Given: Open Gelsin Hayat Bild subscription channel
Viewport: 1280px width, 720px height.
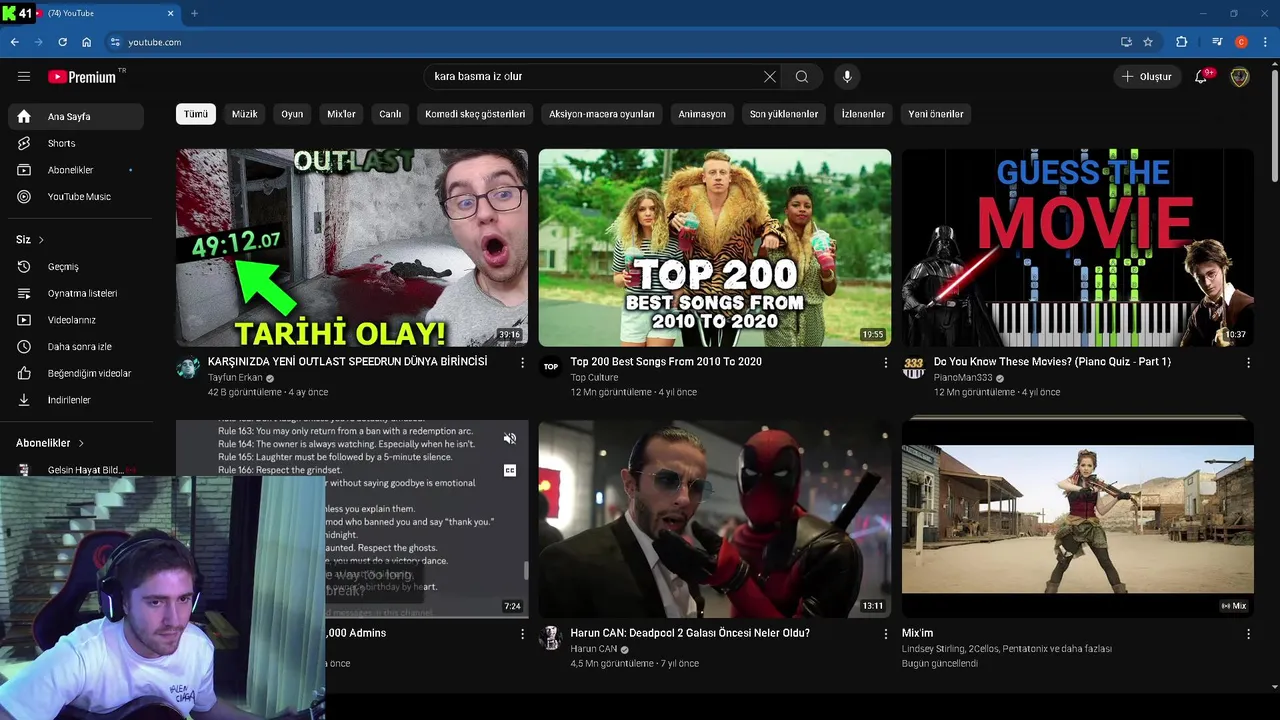Looking at the screenshot, I should click(76, 470).
